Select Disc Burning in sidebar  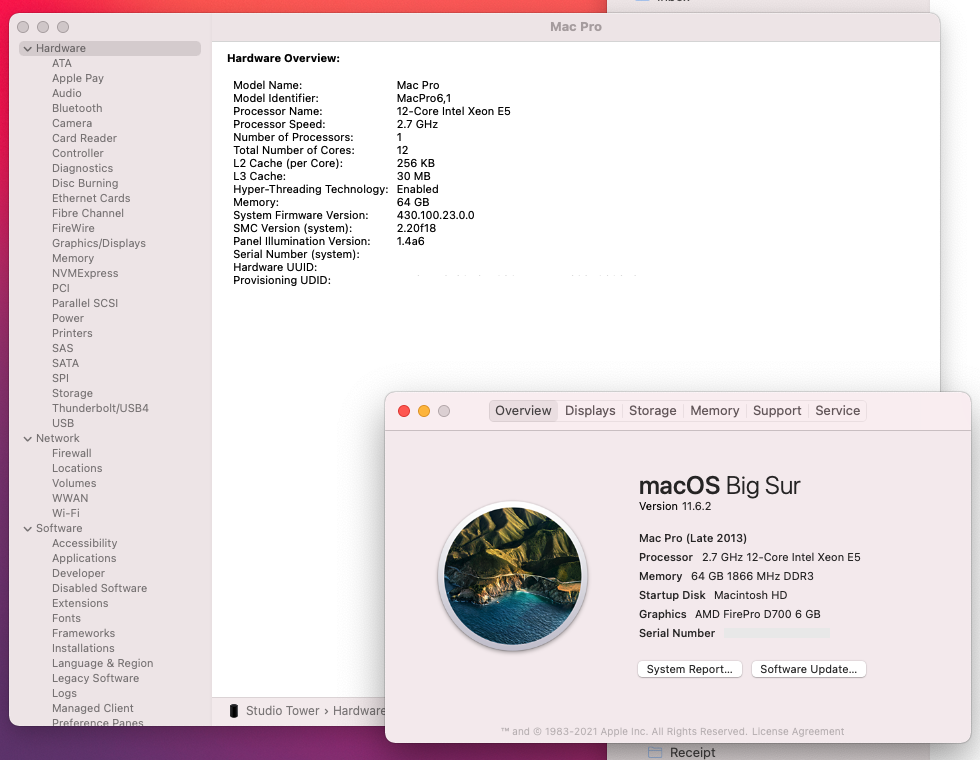coord(85,183)
